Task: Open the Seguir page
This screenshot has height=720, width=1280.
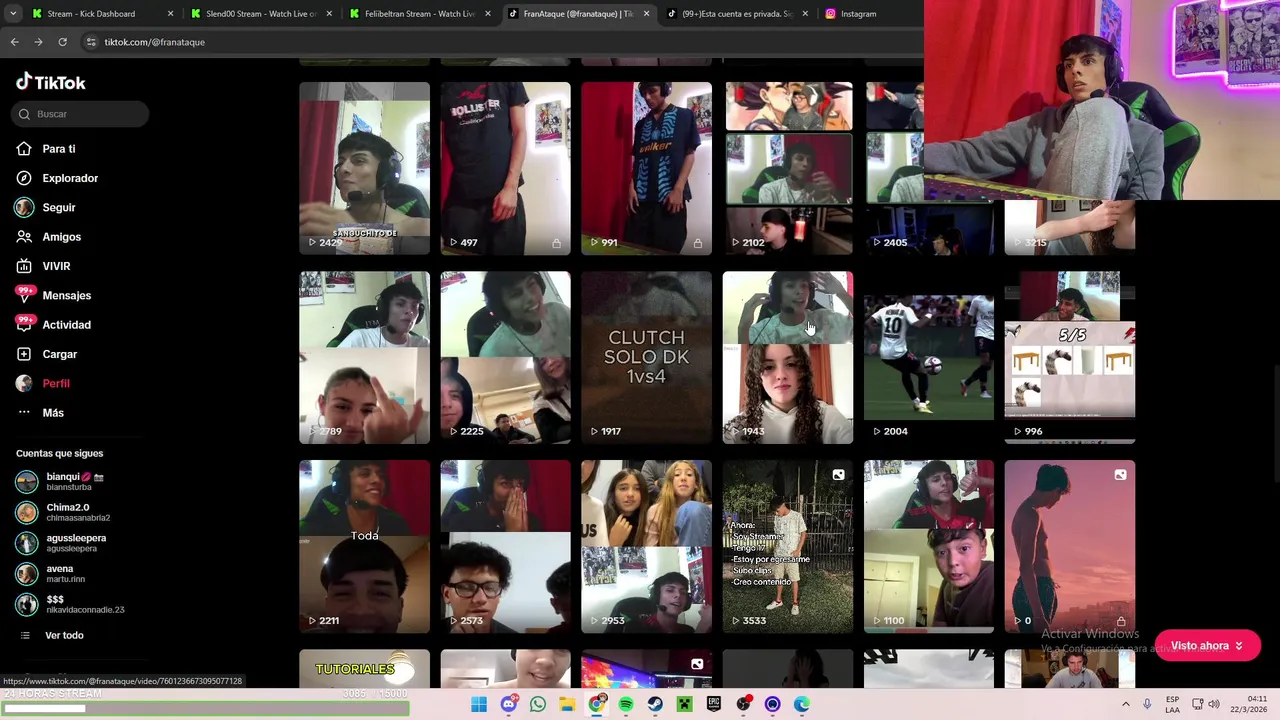Action: [x=58, y=207]
